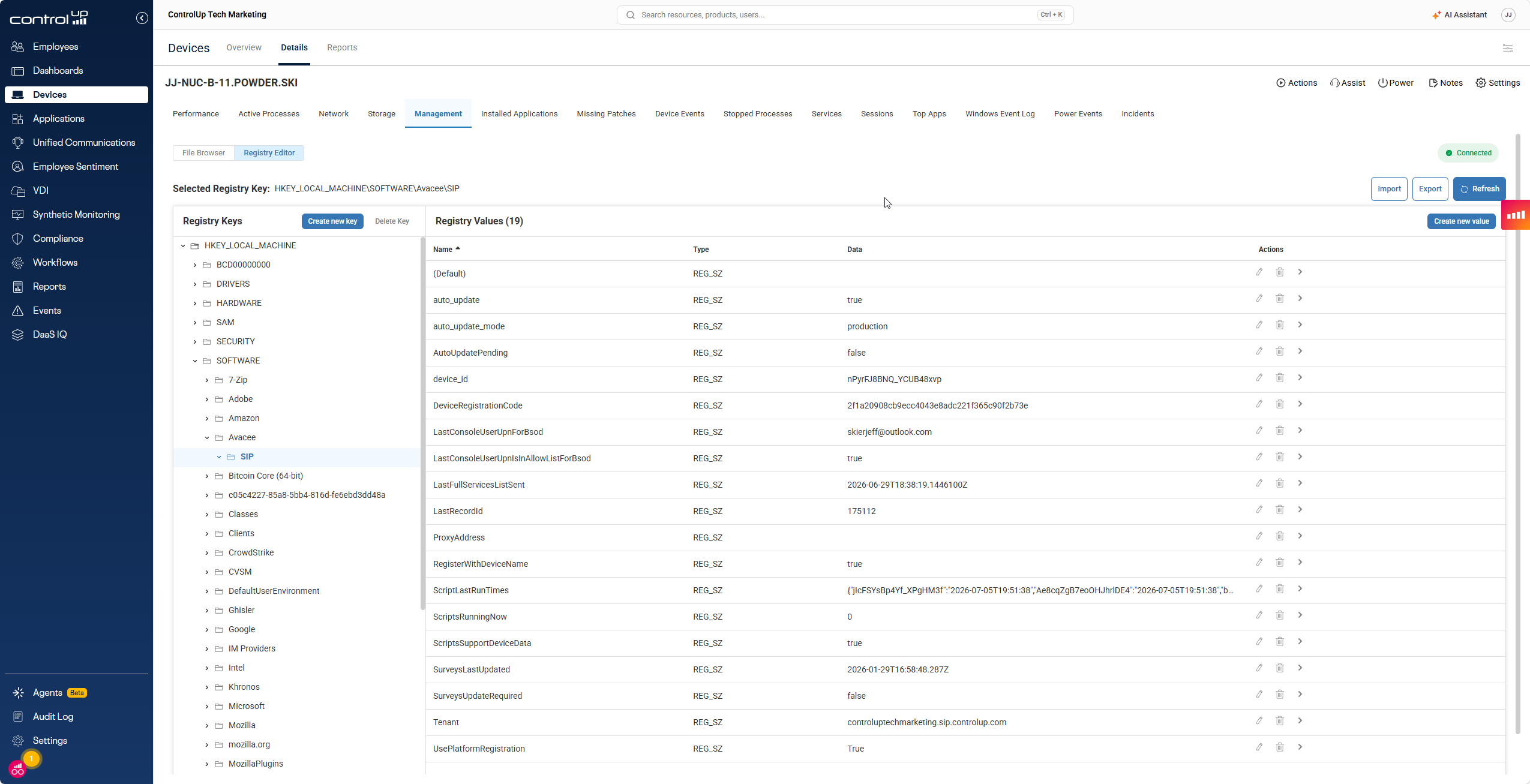Collapse the SOFTWARE key
The width and height of the screenshot is (1530, 784).
(194, 361)
